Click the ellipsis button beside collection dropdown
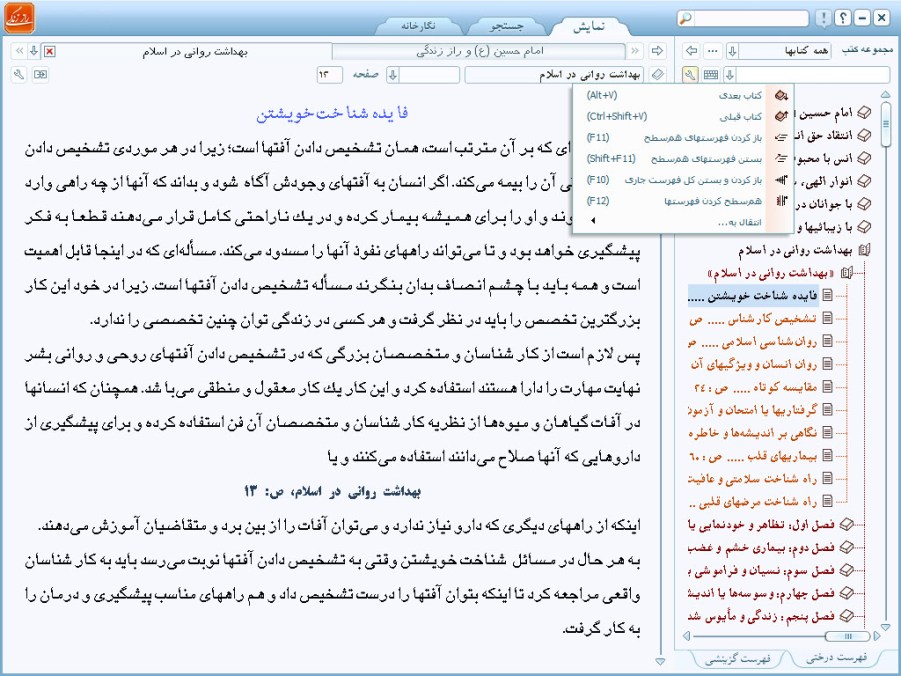The image size is (901, 676). click(x=713, y=51)
